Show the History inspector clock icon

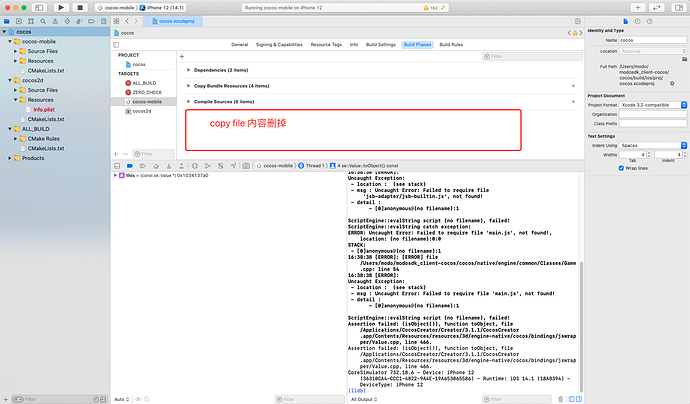tap(637, 21)
